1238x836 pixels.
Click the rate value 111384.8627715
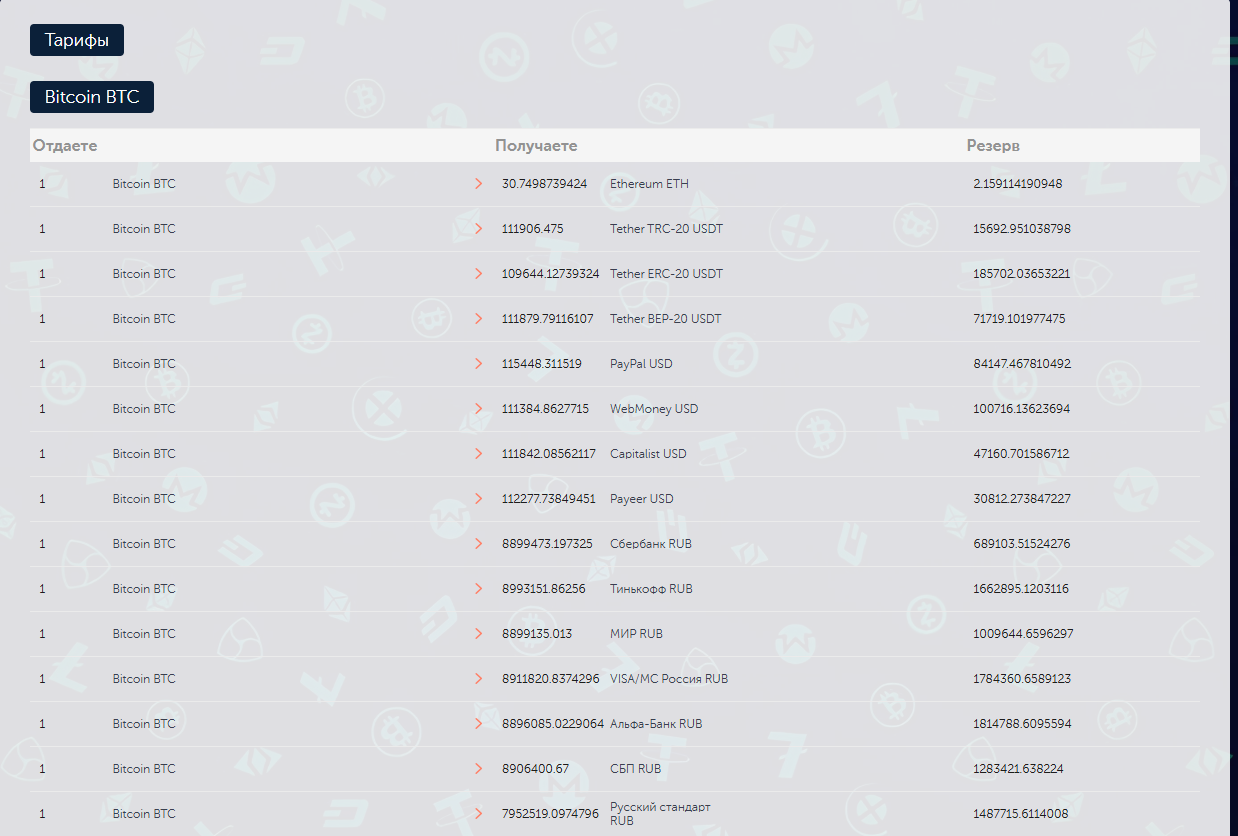click(x=546, y=409)
